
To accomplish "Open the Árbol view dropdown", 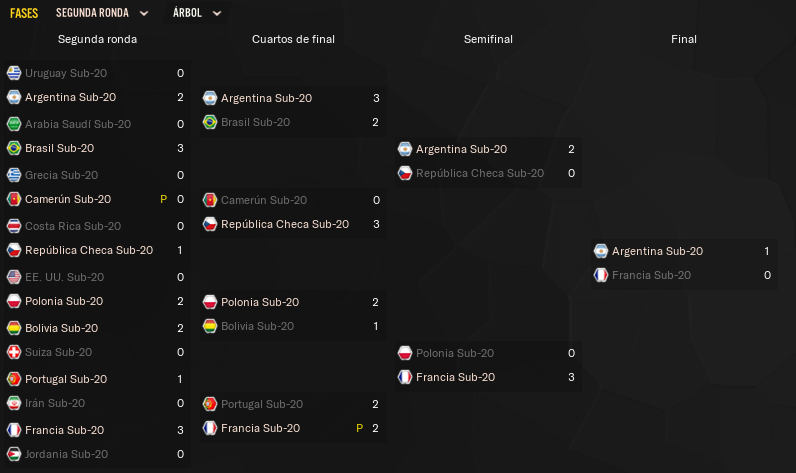I will point(196,13).
